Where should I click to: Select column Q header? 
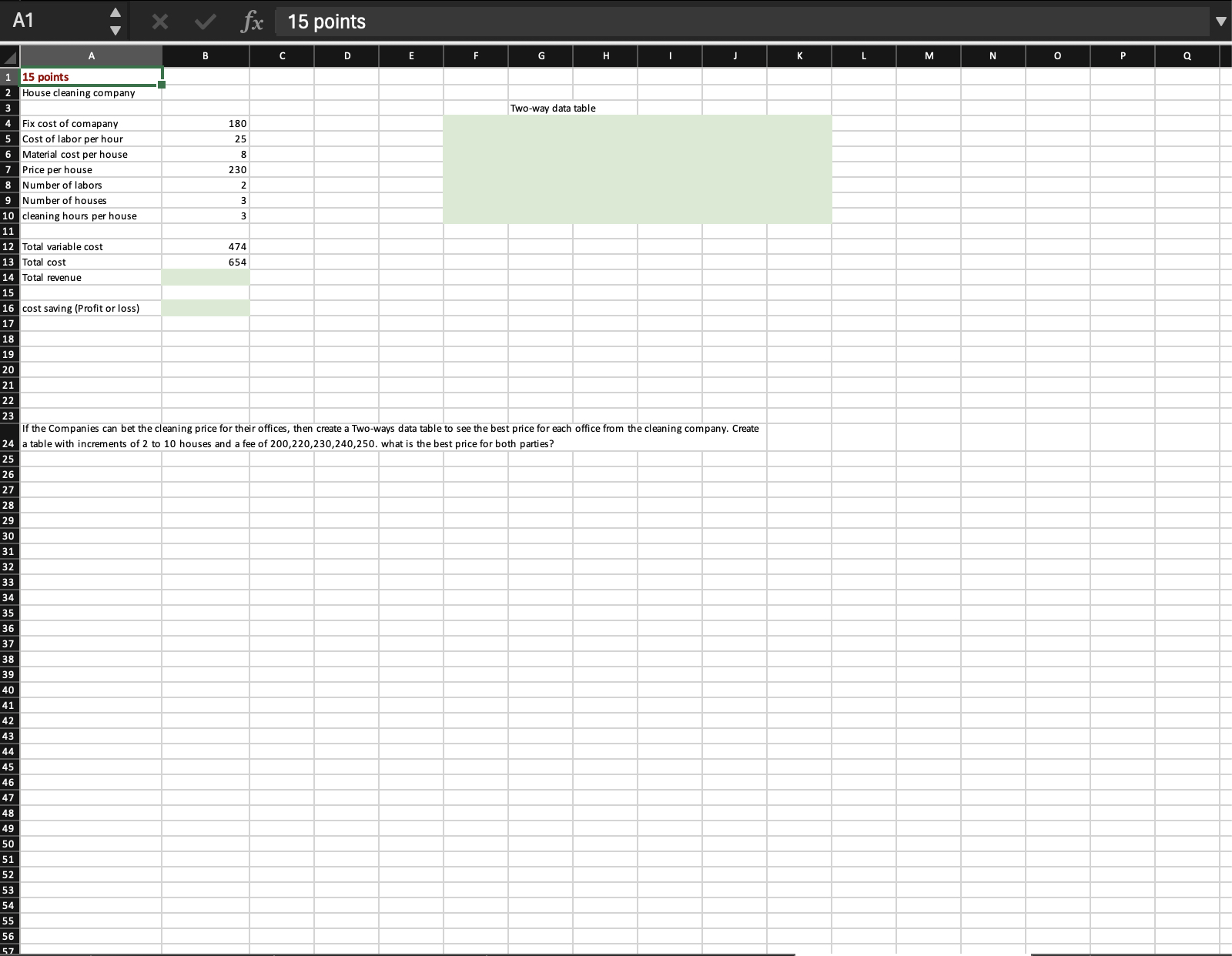click(x=1186, y=55)
